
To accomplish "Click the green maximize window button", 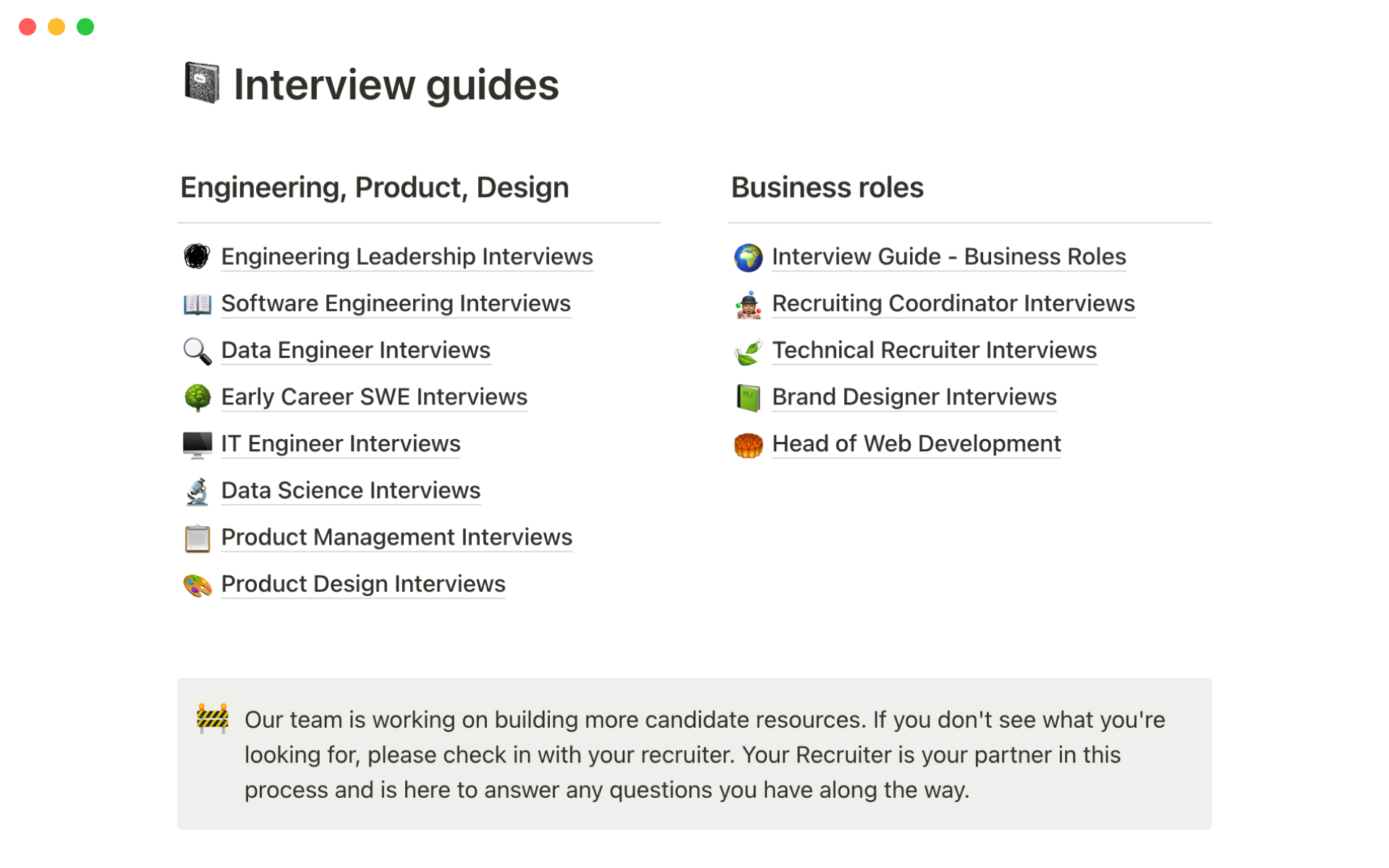I will click(85, 27).
